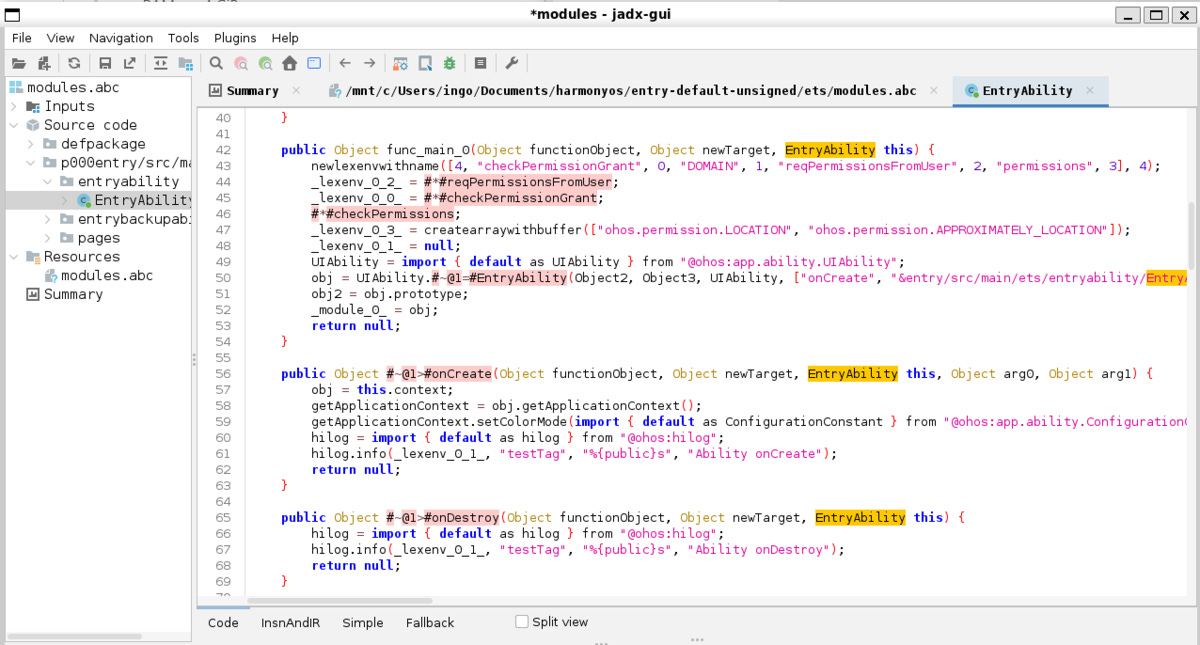Click the open file folder icon

tap(18, 63)
